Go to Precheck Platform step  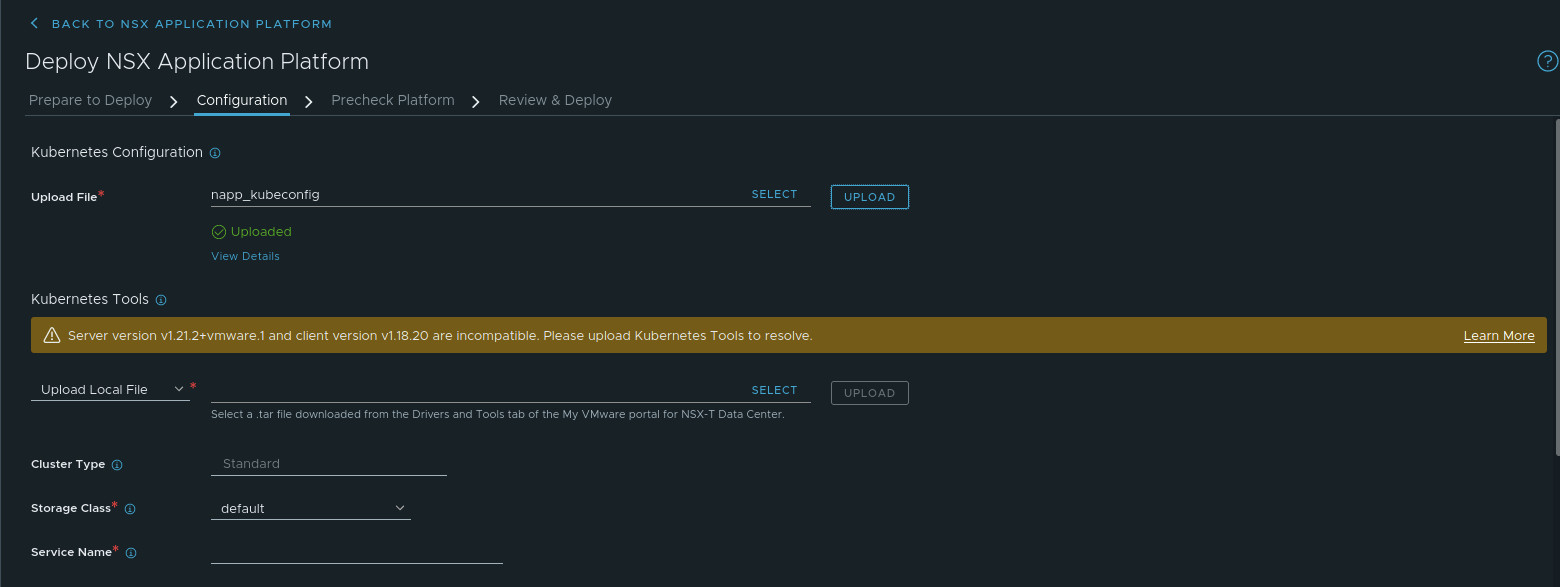[392, 100]
